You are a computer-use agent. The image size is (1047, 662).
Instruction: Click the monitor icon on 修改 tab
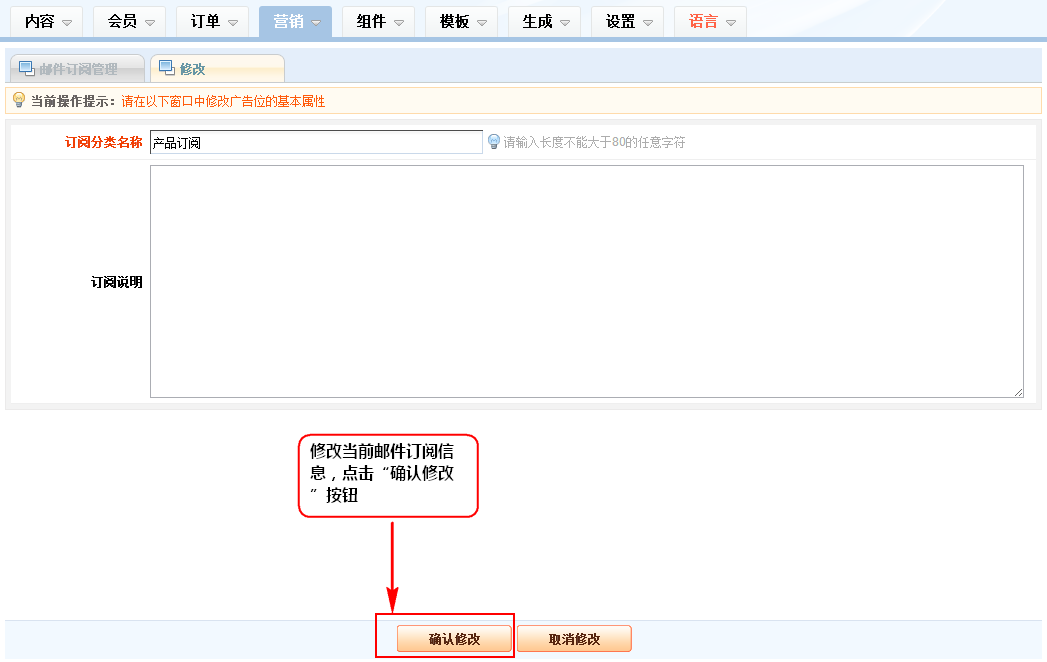click(166, 68)
